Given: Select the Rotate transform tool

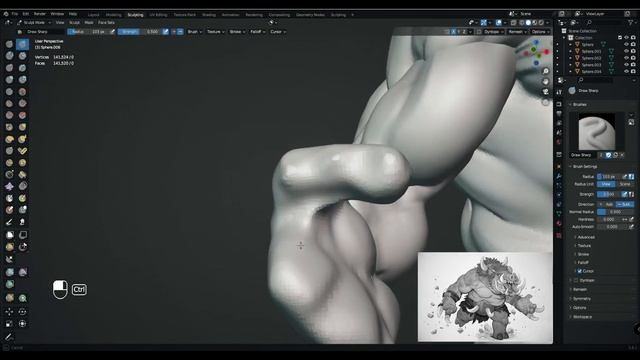Looking at the screenshot, I should pos(22,312).
